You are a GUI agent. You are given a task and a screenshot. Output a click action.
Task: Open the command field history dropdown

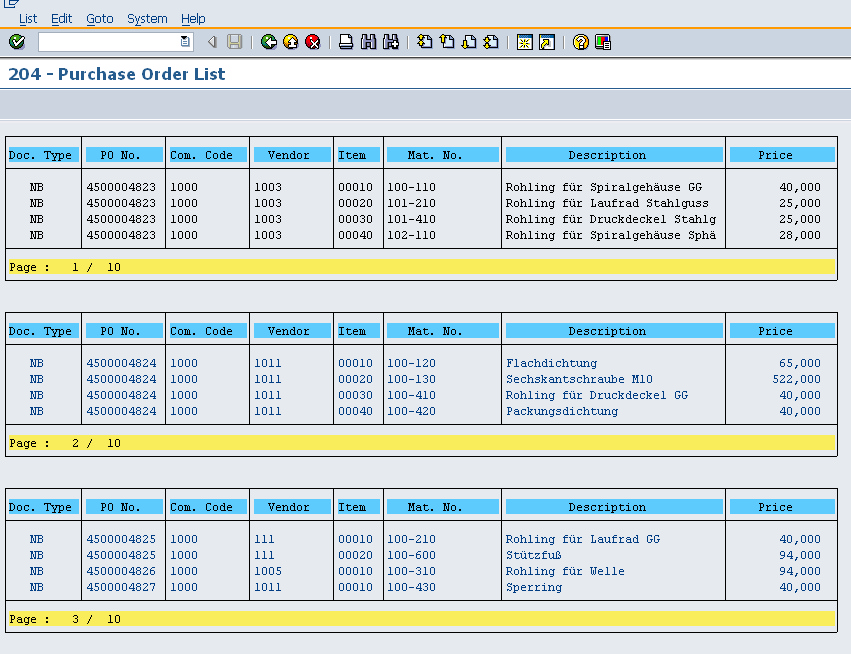tap(185, 42)
